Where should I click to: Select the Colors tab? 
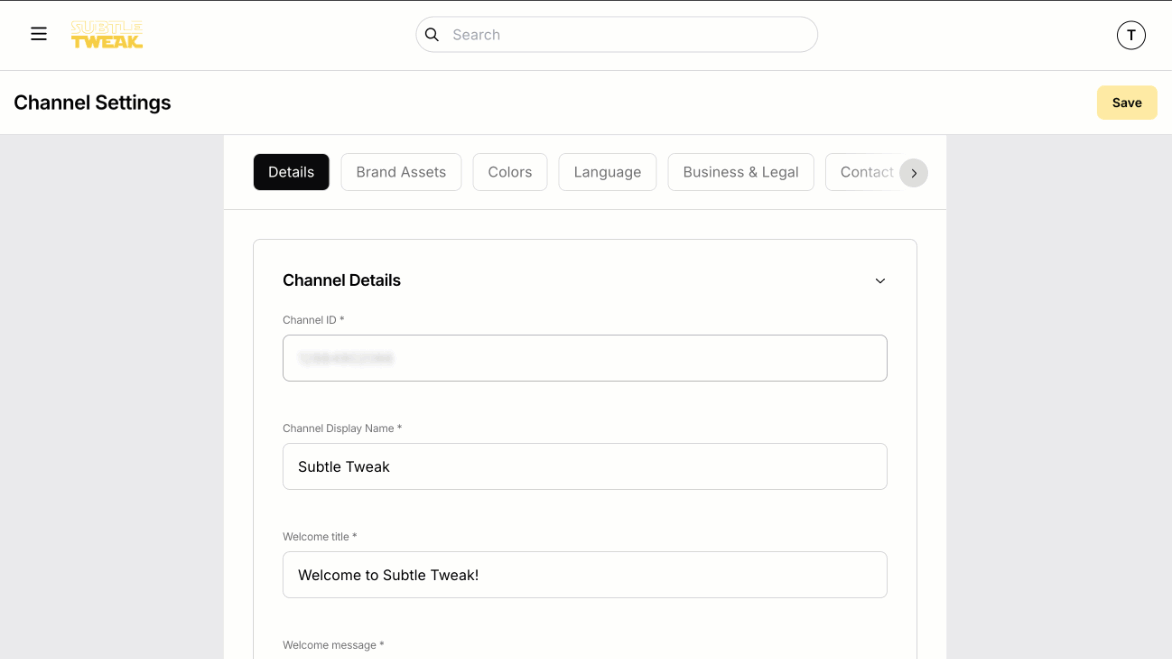[x=510, y=172]
